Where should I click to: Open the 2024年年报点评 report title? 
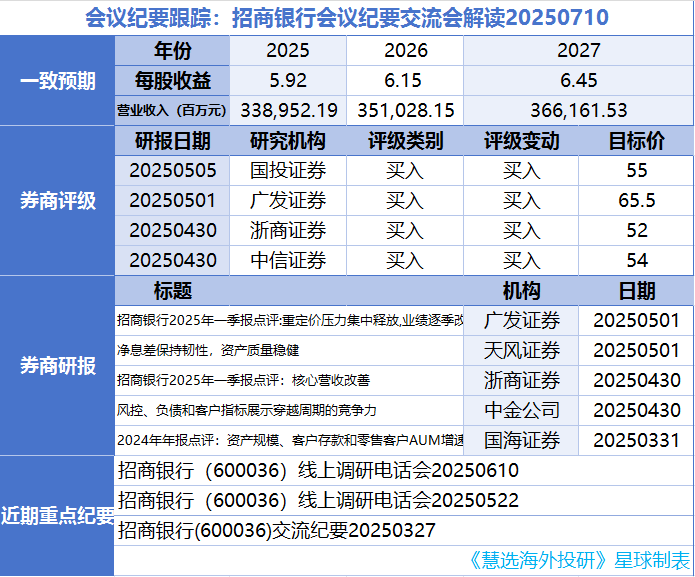[289, 440]
